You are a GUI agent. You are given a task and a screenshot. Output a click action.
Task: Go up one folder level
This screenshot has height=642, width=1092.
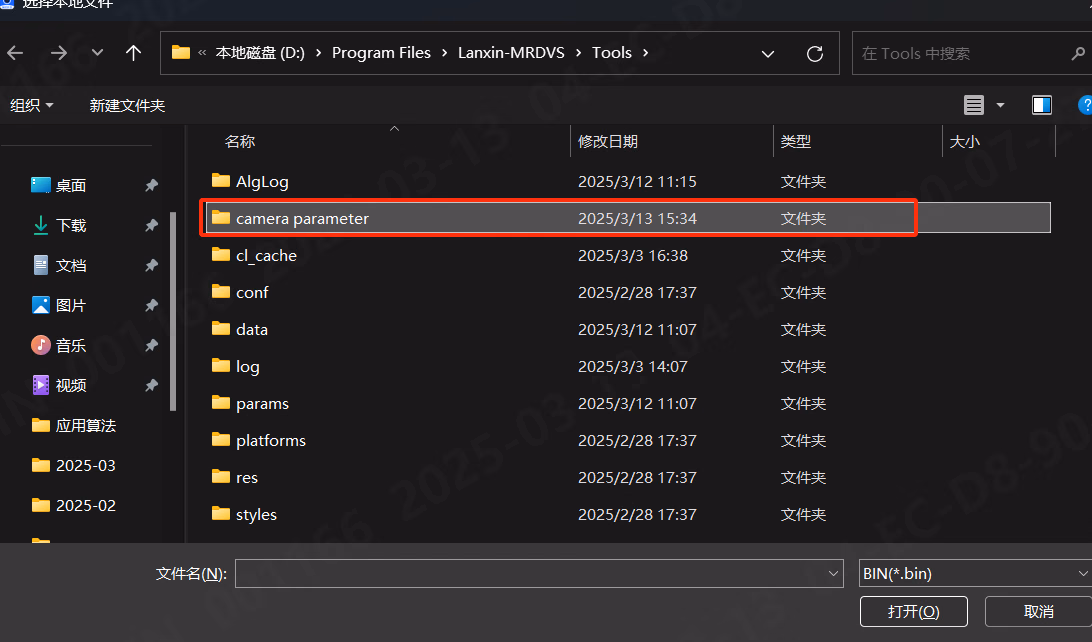(x=133, y=53)
